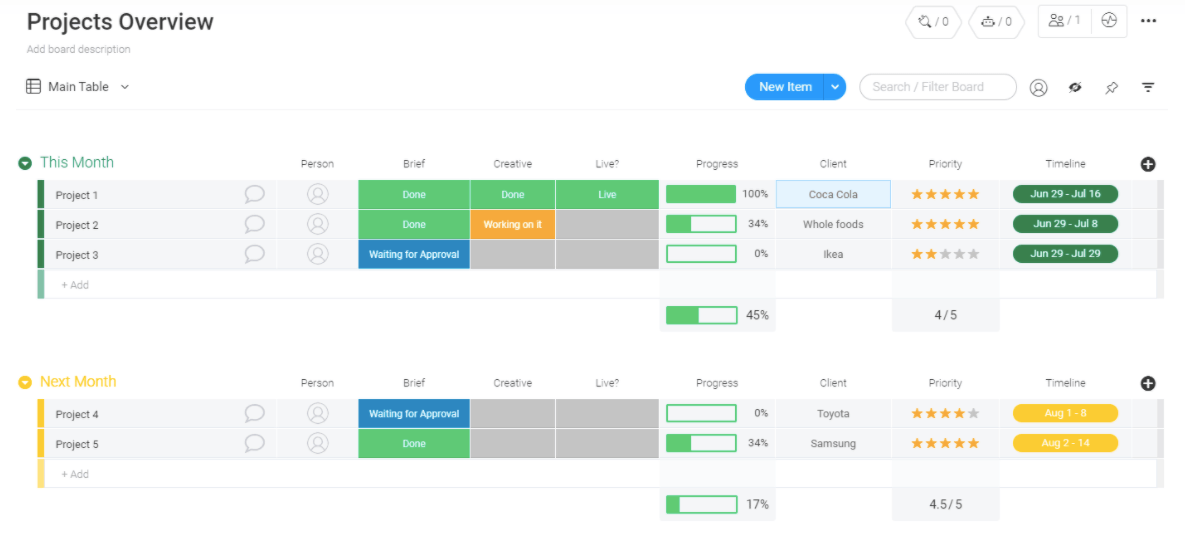
Task: Click the Project 5 item name
Action: point(77,444)
